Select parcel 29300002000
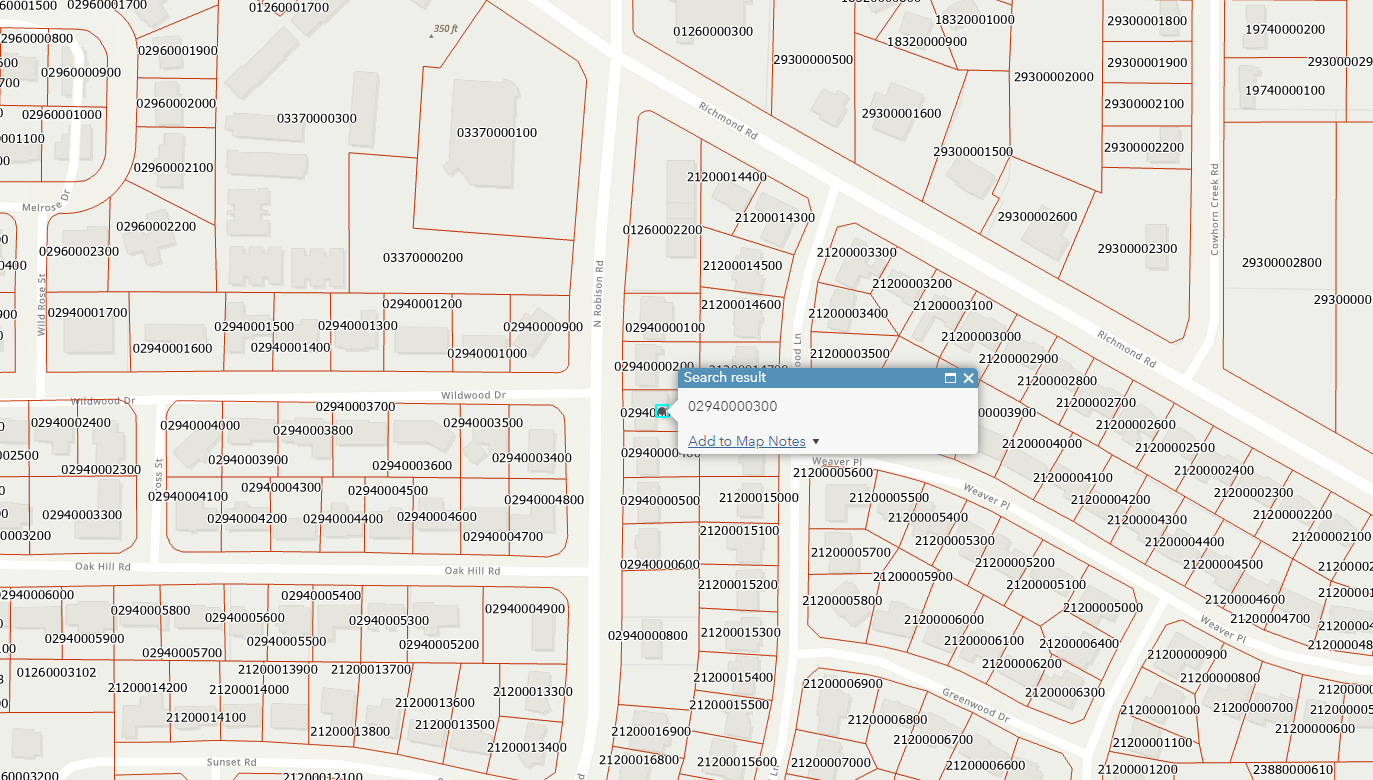 (x=1053, y=77)
